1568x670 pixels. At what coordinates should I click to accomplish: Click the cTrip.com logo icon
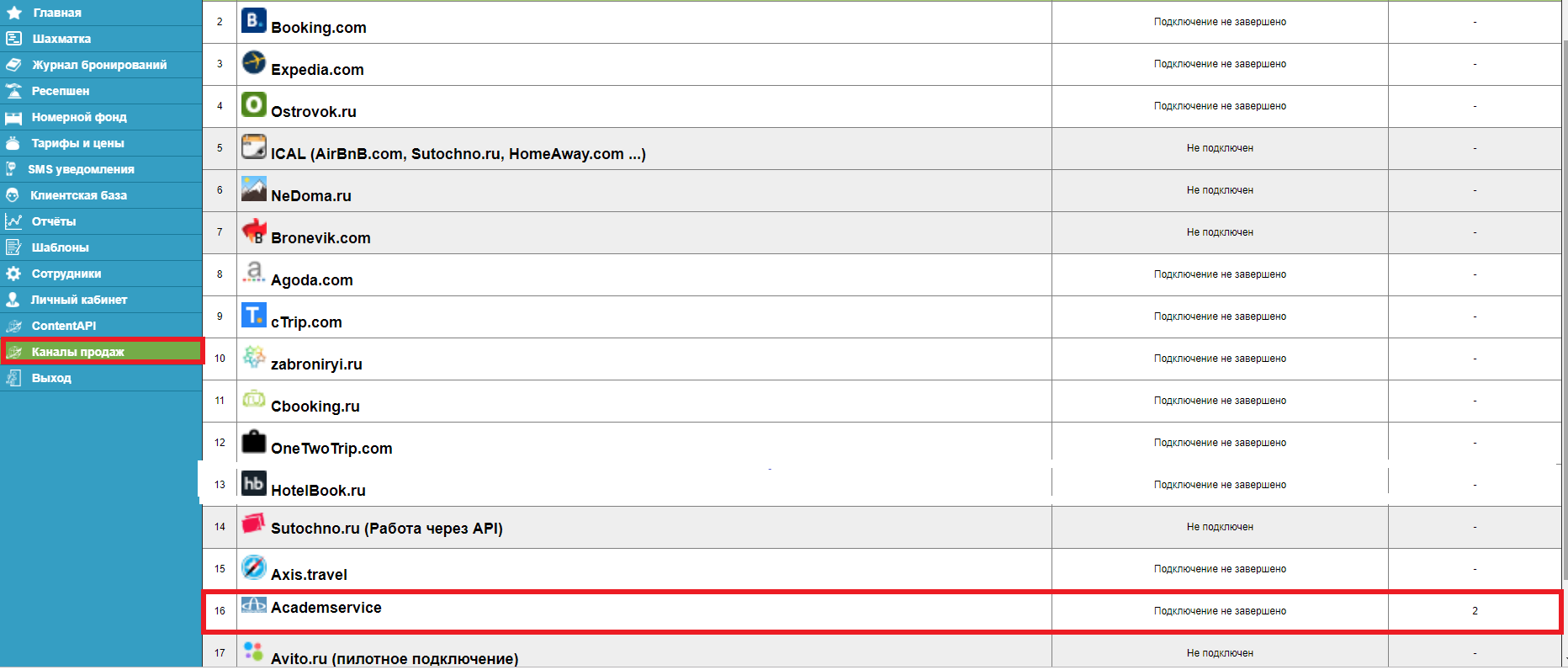point(254,315)
